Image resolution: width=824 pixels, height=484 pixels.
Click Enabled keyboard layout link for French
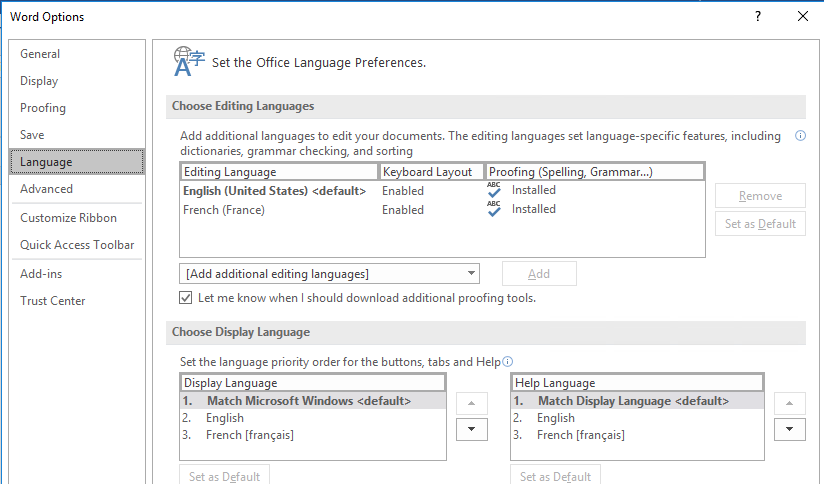point(403,210)
